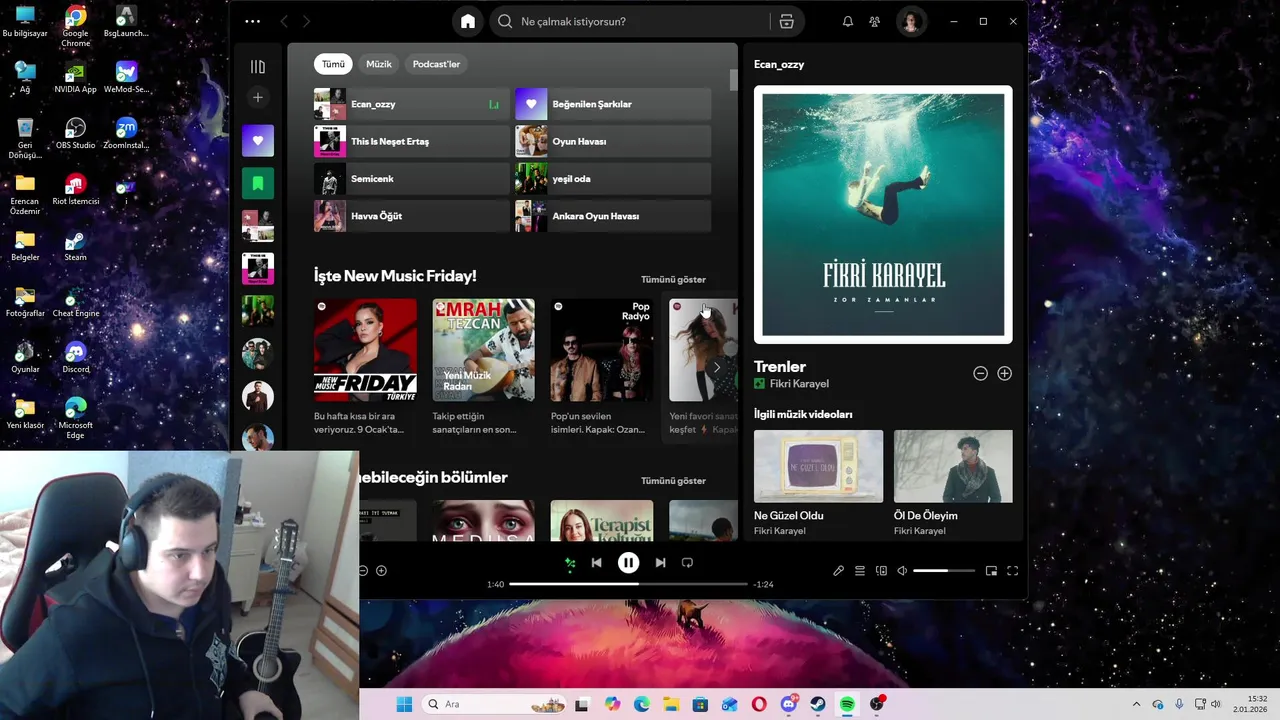
Task: Open the mini player icon
Action: point(991,571)
